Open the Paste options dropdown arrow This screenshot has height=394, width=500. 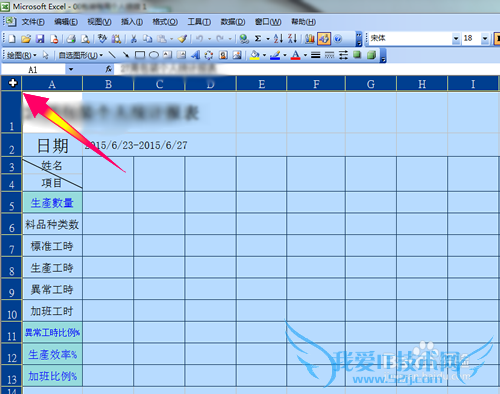(171, 39)
